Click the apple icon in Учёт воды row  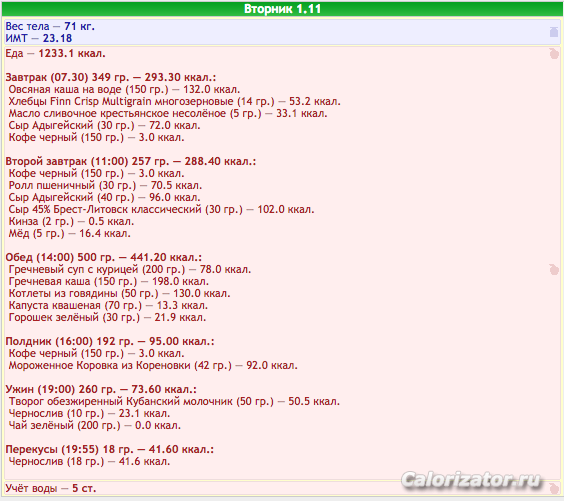[x=554, y=488]
